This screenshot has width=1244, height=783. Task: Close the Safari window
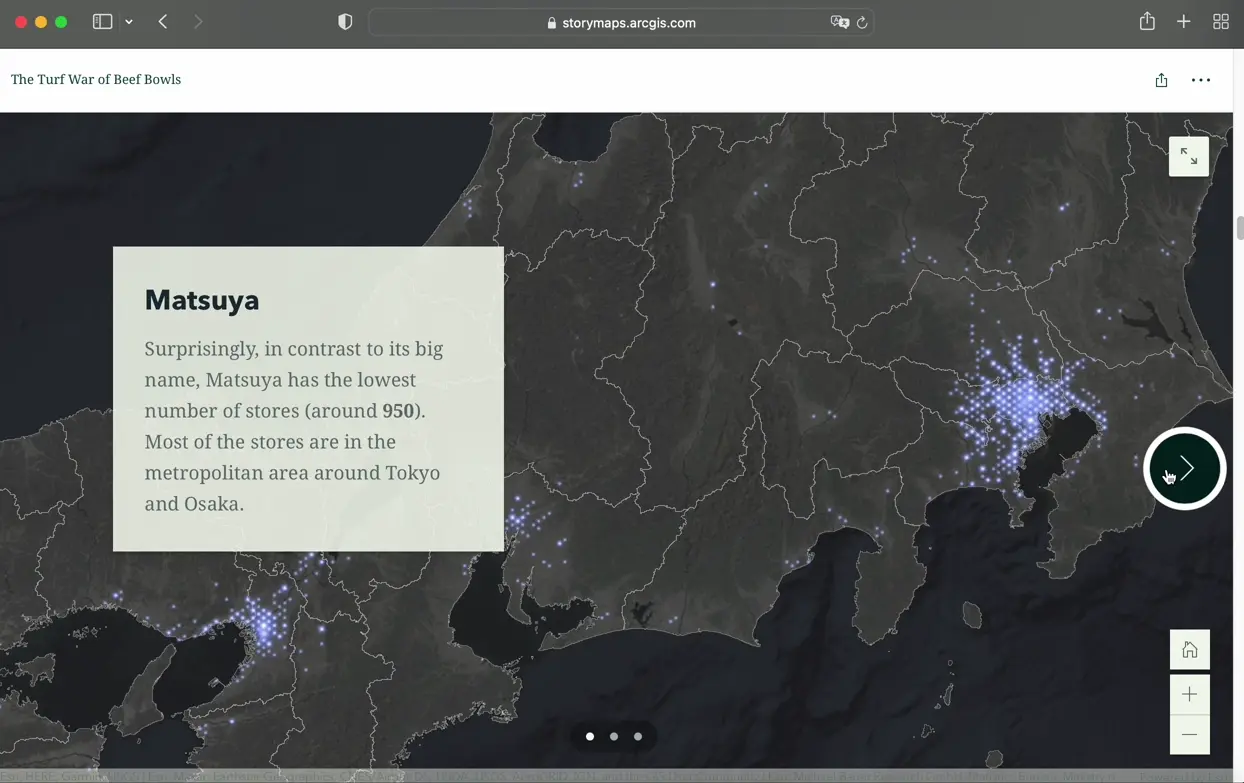coord(21,22)
